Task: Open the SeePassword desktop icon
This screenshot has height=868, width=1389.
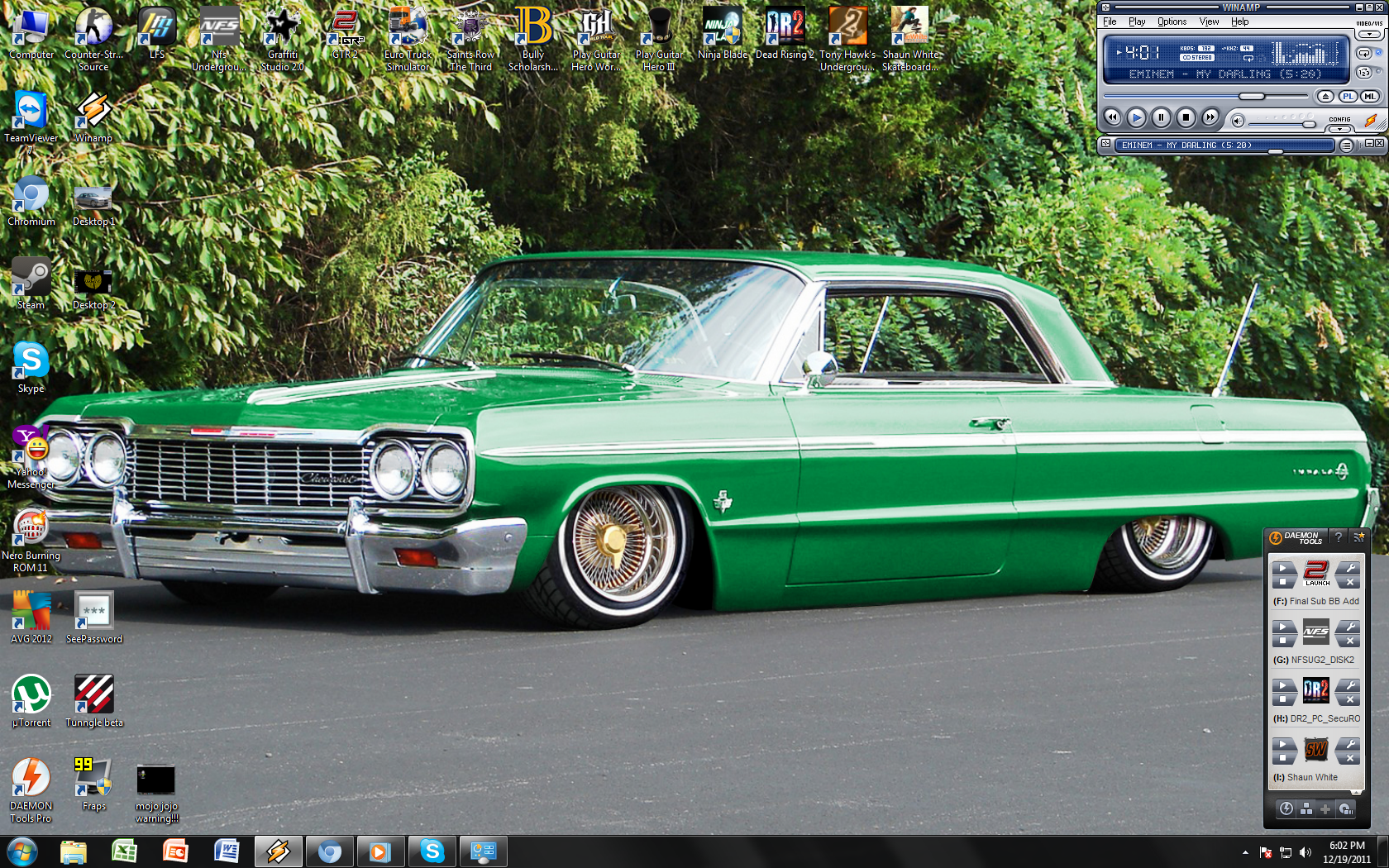Action: click(x=93, y=618)
